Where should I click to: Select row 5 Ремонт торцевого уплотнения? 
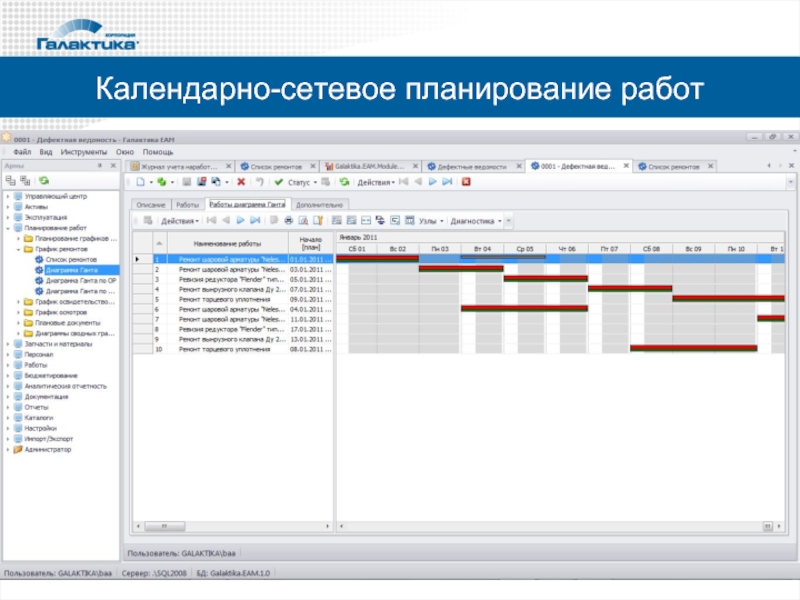(x=232, y=299)
